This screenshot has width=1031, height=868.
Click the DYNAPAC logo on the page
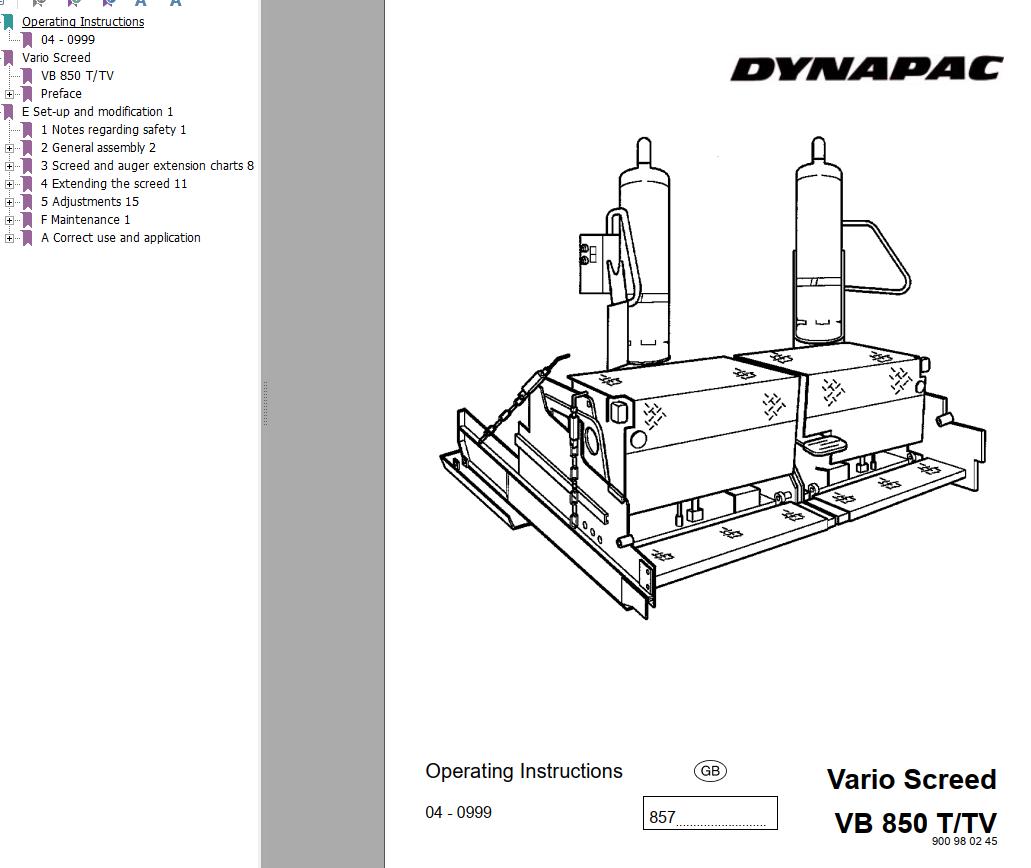pos(867,68)
